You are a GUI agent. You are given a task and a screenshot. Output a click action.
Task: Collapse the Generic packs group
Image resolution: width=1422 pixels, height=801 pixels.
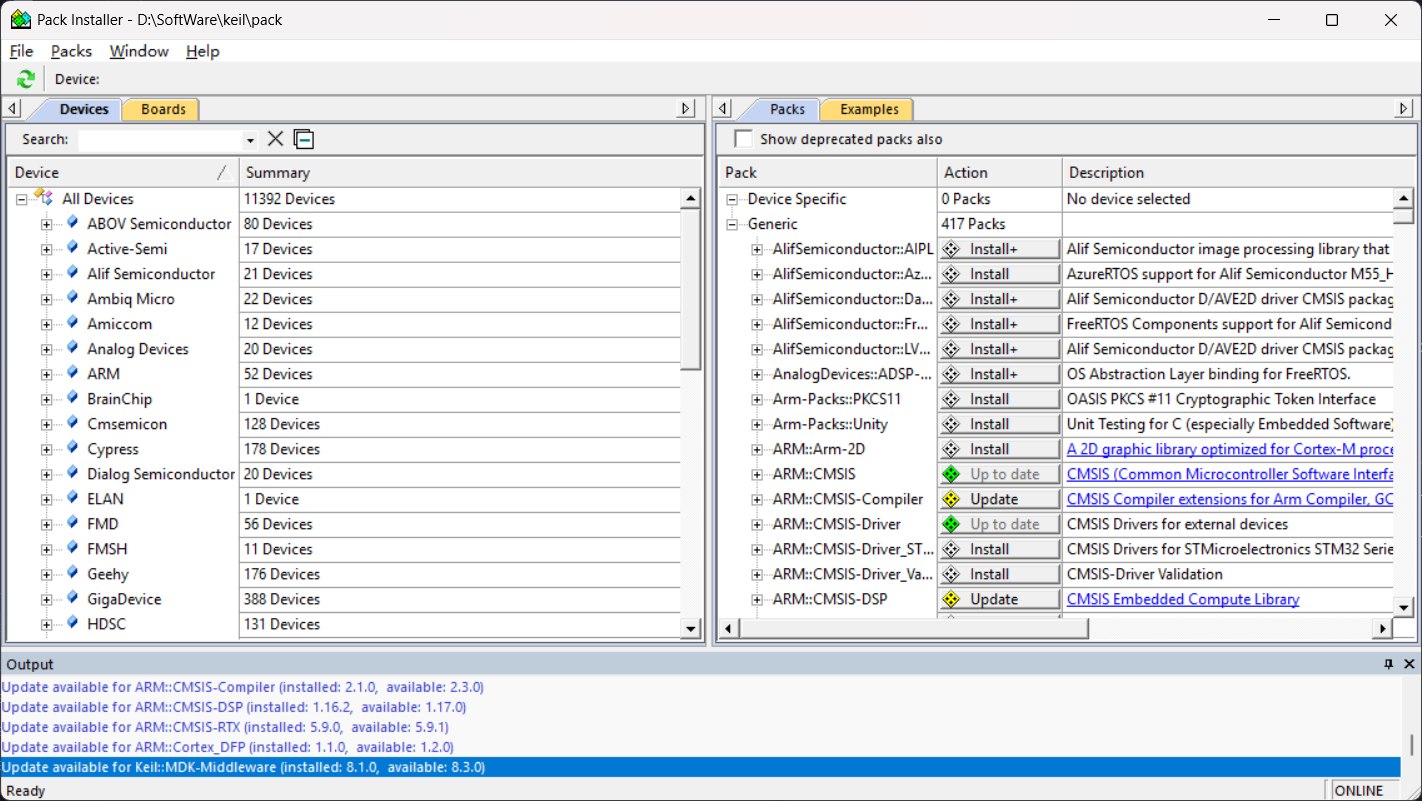733,224
